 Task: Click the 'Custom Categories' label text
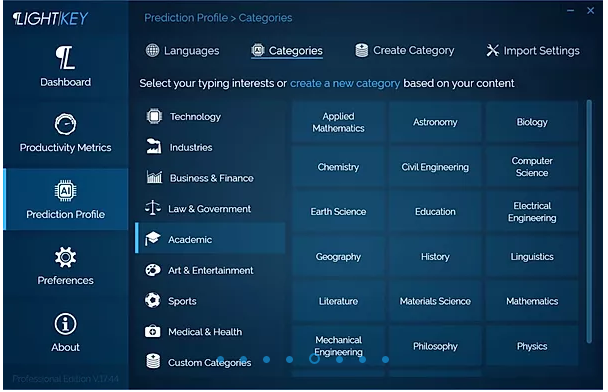pyautogui.click(x=209, y=363)
